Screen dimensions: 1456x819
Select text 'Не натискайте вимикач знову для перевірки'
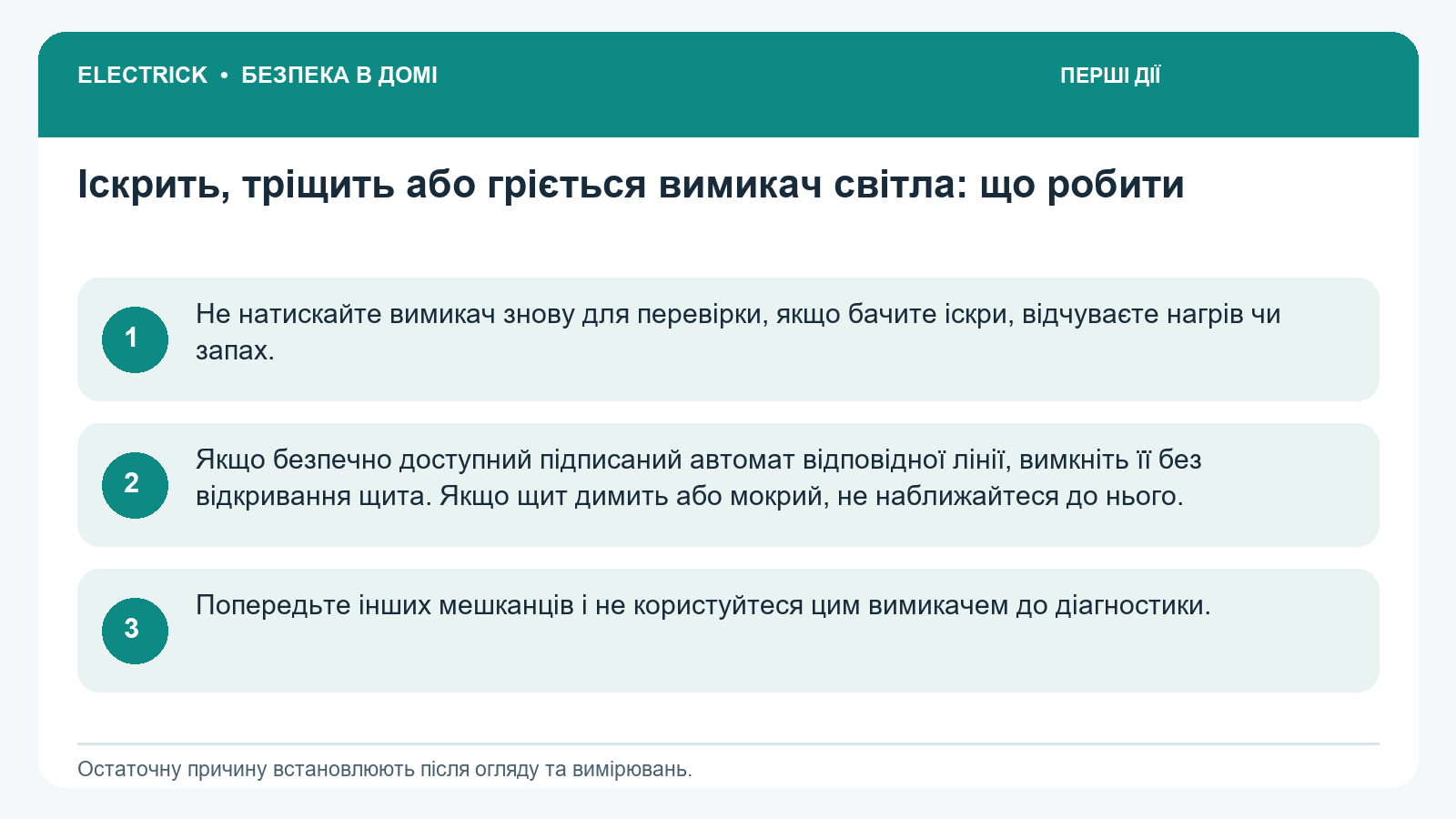click(480, 314)
